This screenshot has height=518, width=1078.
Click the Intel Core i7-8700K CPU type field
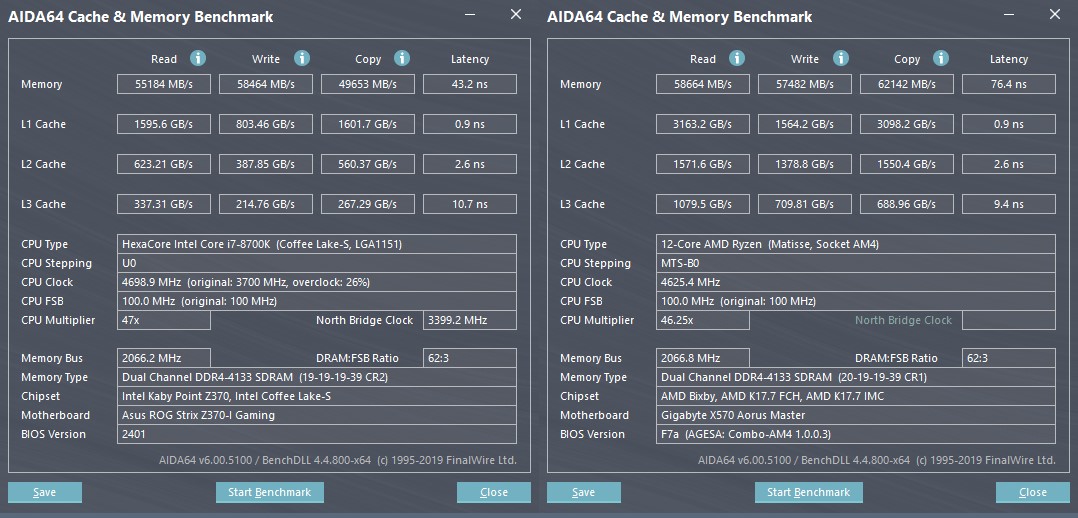pos(317,244)
